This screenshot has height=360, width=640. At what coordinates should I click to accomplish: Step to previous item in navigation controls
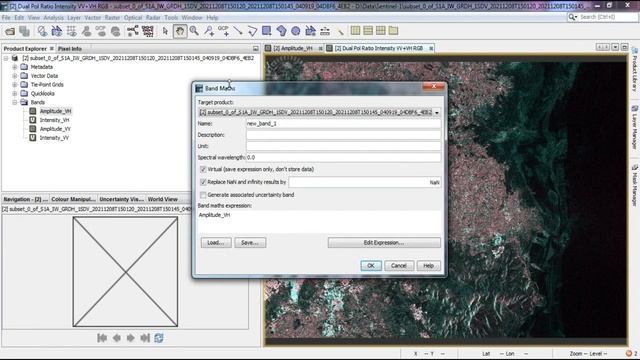[x=117, y=338]
